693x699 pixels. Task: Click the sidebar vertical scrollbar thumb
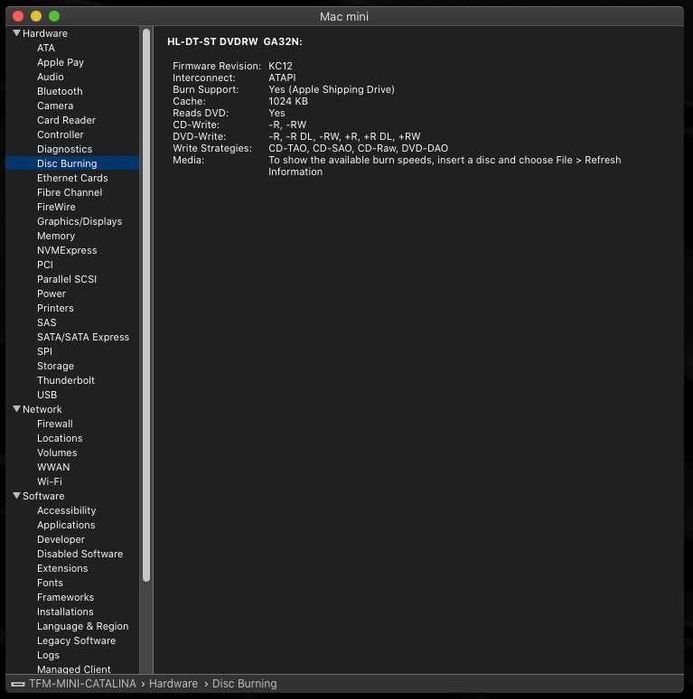(146, 305)
